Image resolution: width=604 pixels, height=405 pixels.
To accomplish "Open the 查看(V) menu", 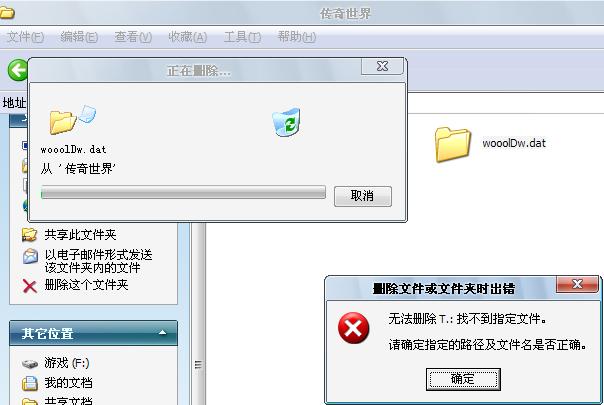I will tap(133, 37).
